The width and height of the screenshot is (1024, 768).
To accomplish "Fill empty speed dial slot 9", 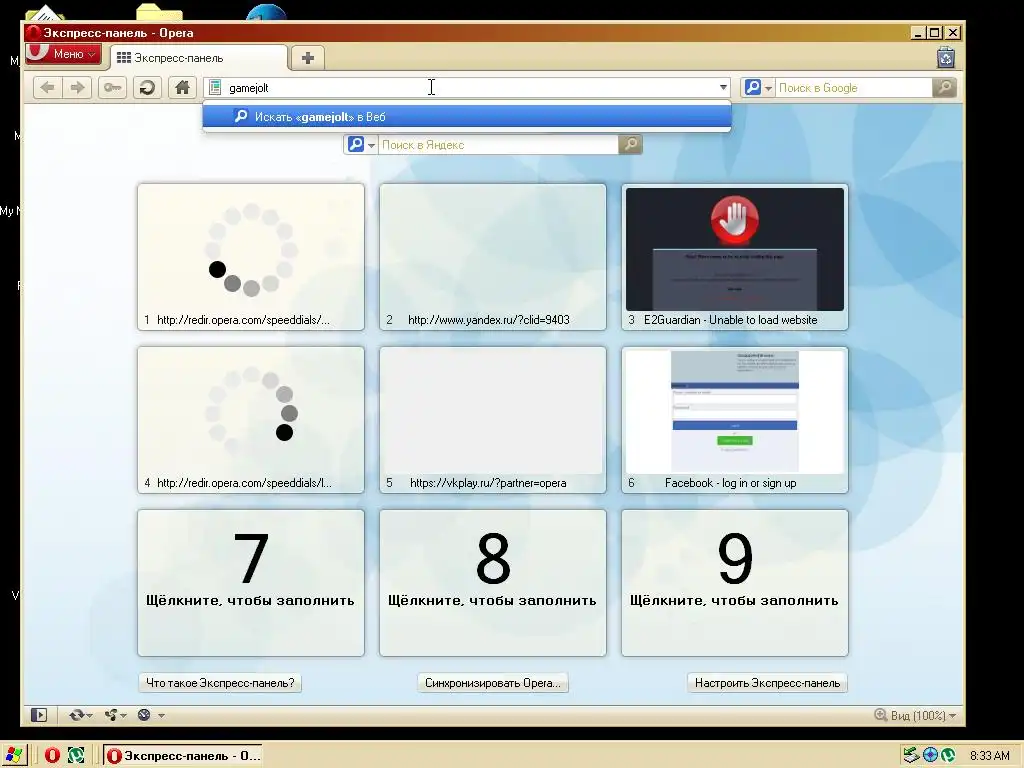I will [735, 583].
